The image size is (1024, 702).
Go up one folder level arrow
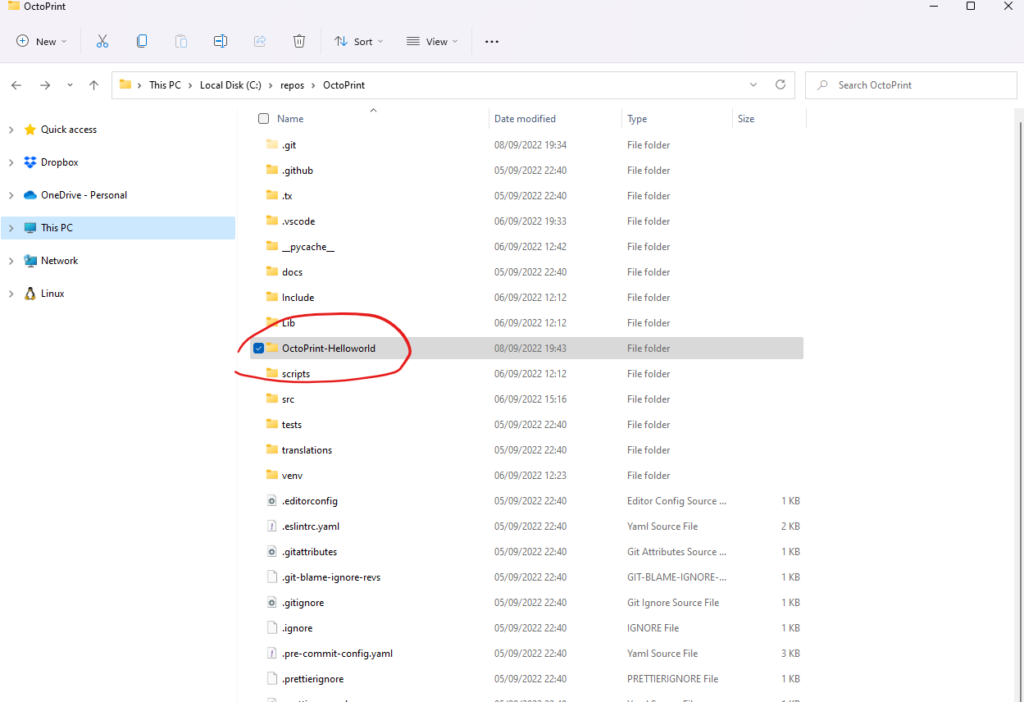[94, 85]
